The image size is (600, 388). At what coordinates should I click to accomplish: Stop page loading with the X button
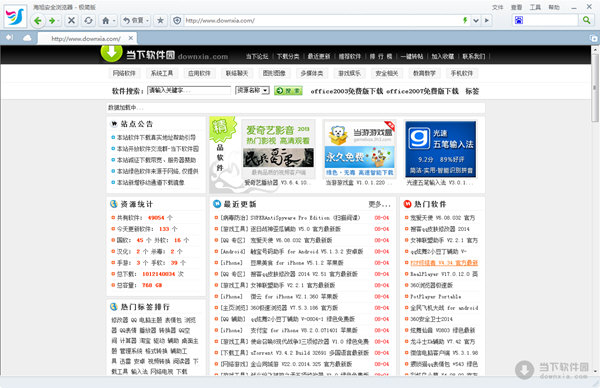coord(71,21)
